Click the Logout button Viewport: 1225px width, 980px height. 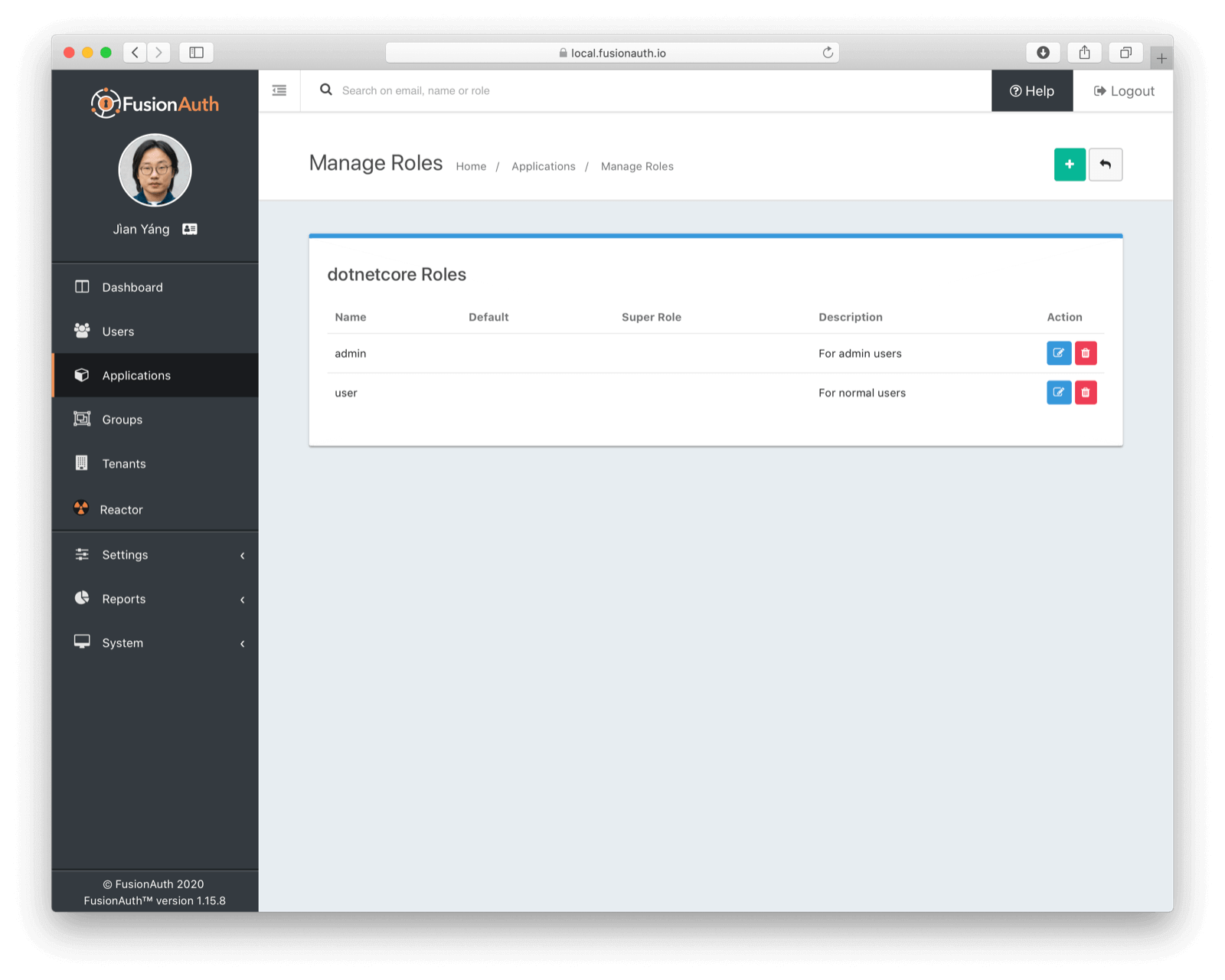(1123, 90)
